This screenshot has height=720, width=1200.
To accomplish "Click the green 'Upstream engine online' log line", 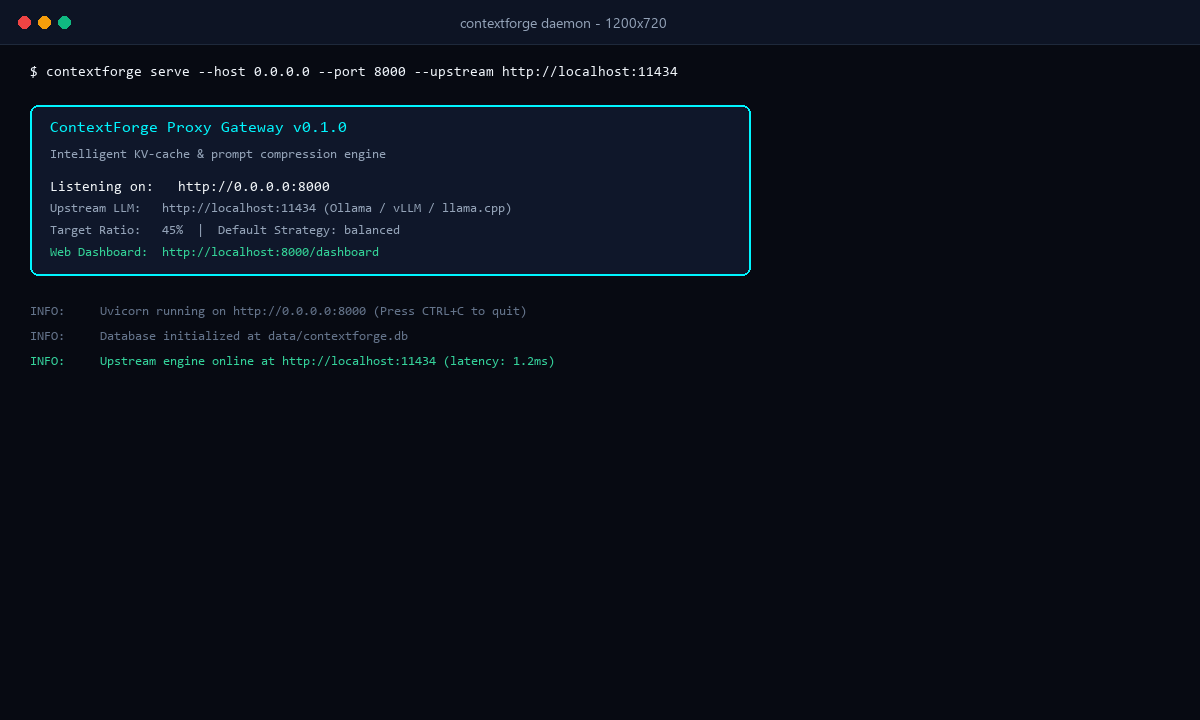I will (327, 361).
